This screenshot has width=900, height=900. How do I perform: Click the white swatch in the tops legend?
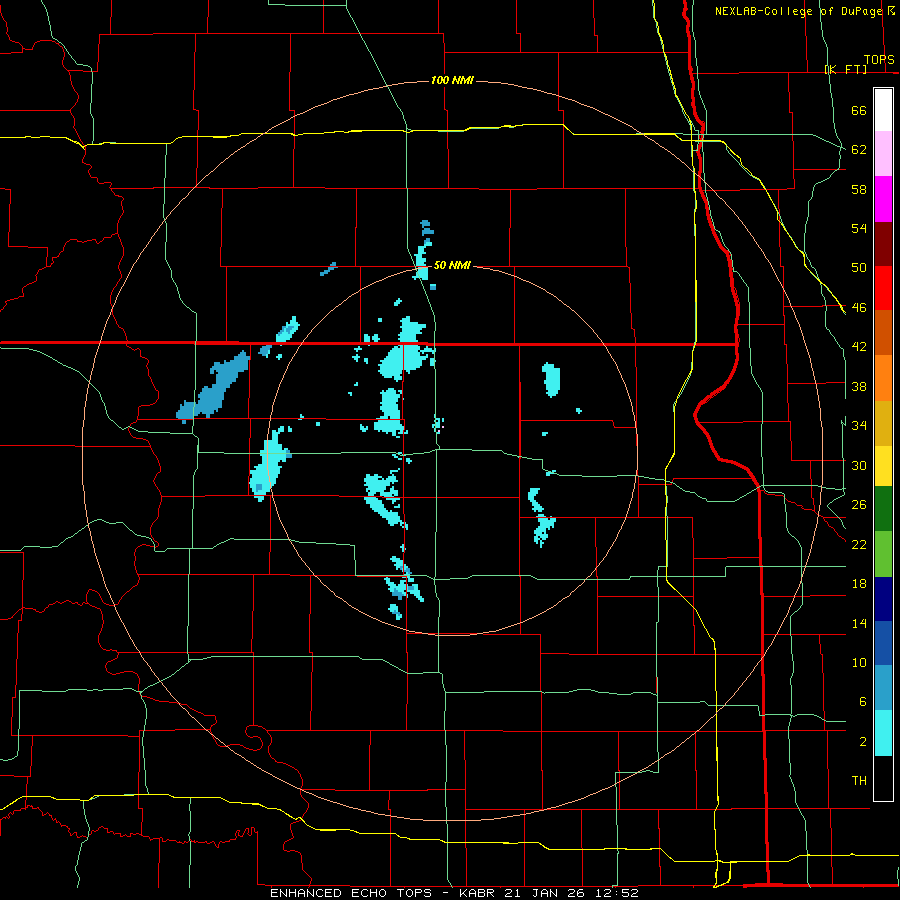click(883, 110)
